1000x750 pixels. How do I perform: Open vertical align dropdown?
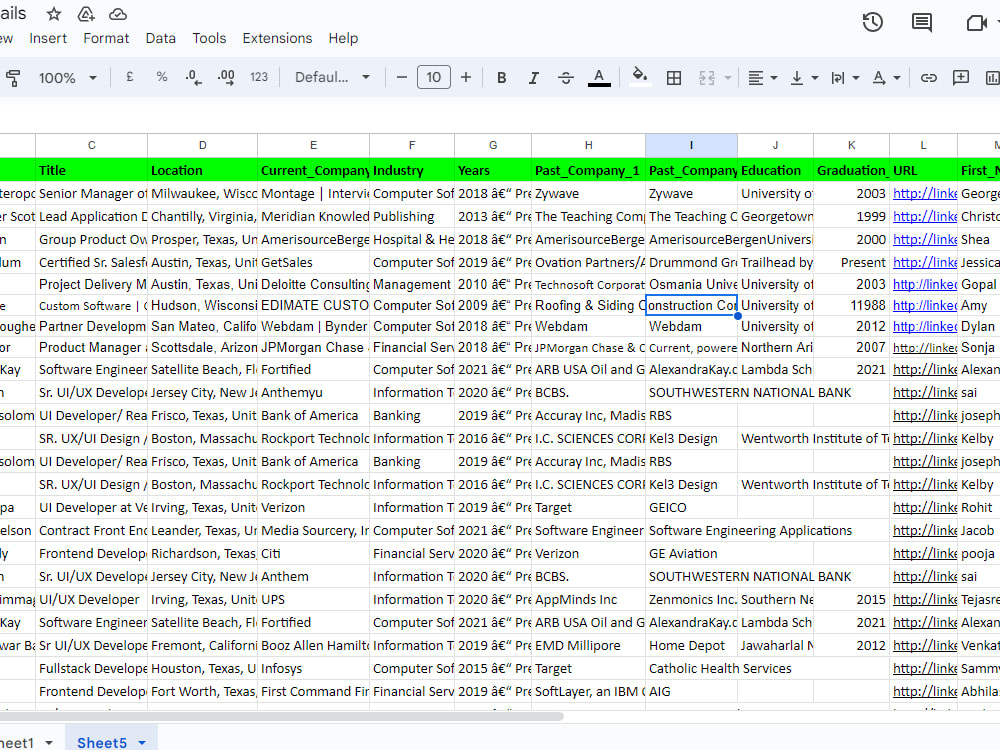point(804,78)
